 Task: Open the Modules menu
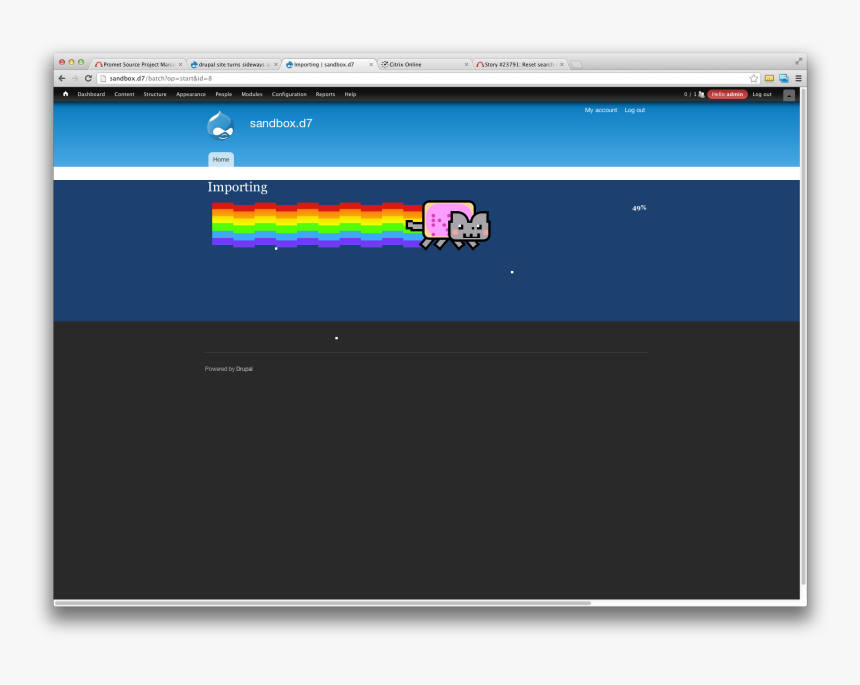tap(251, 94)
